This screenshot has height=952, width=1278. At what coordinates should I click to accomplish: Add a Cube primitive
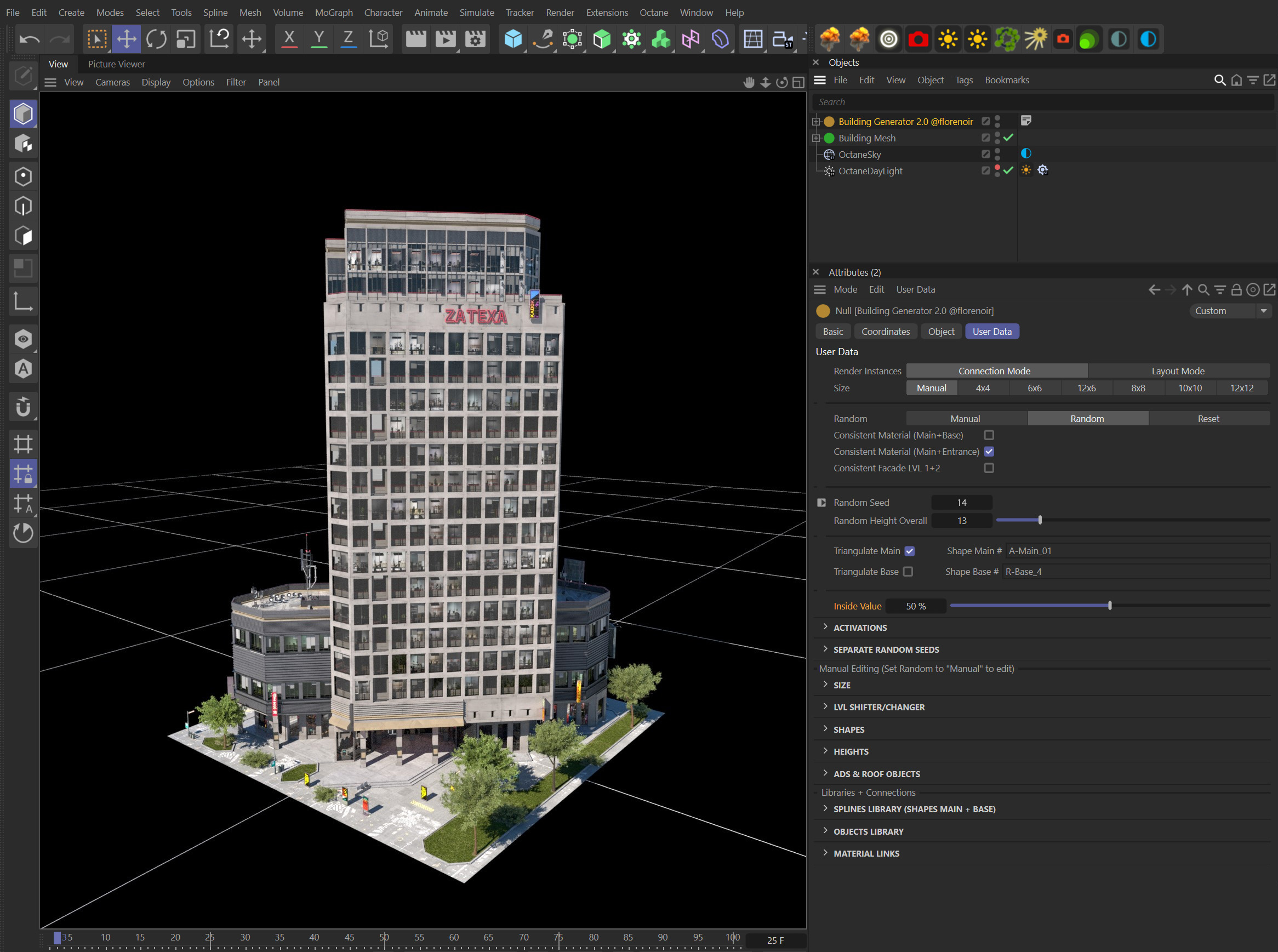point(514,38)
